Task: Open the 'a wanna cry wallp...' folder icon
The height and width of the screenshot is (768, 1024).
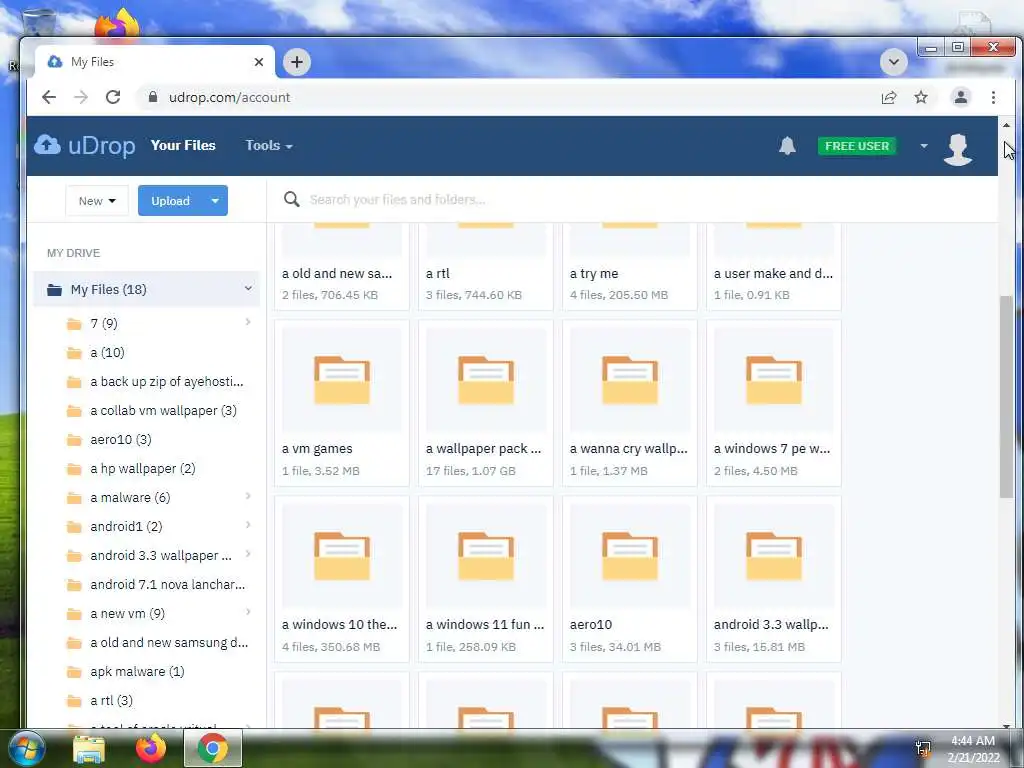Action: 630,380
